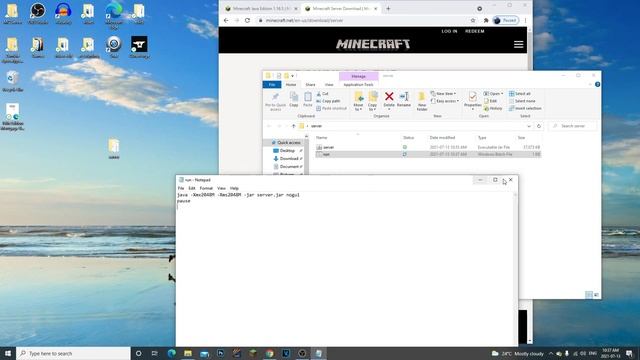Open Notepad View menu

(x=221, y=188)
